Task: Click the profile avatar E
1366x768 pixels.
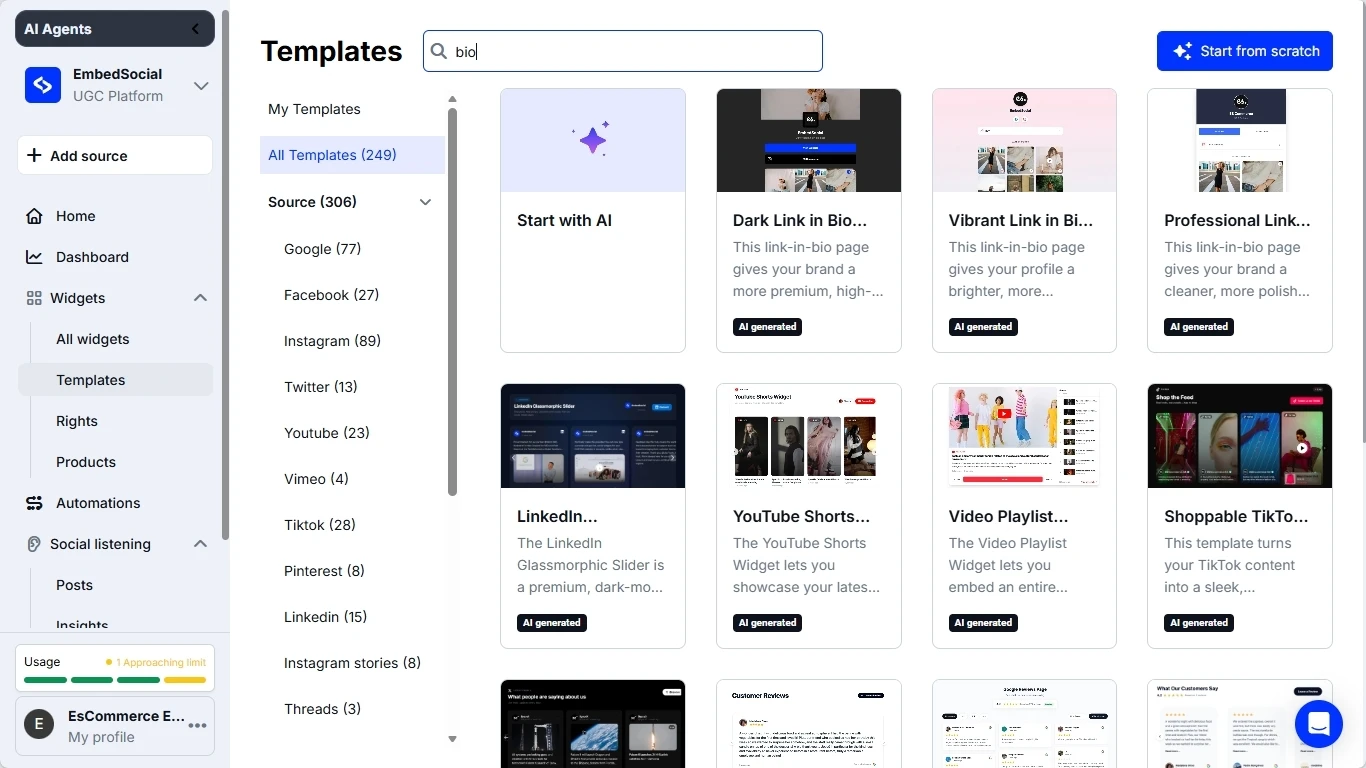Action: [39, 726]
